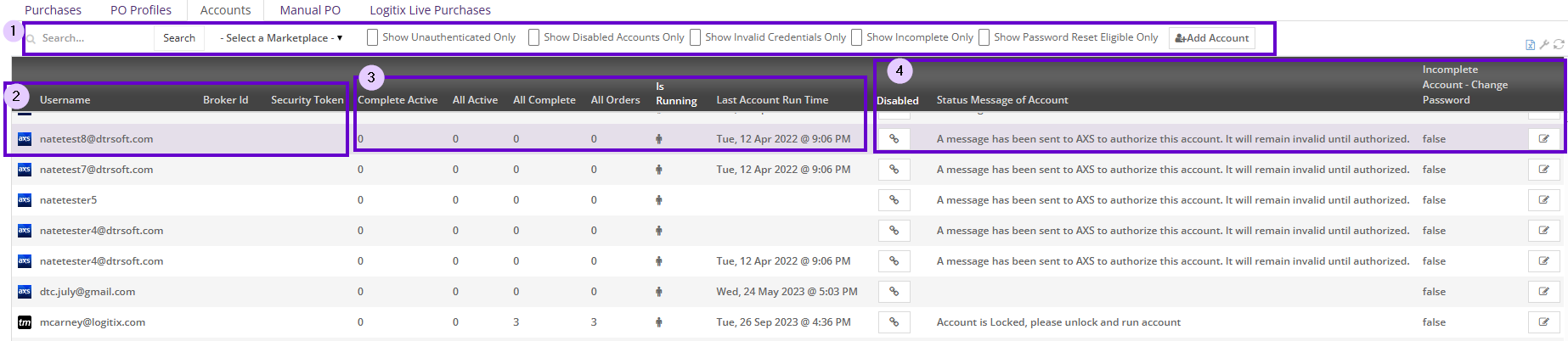Sort by the All Active column header

(x=475, y=100)
